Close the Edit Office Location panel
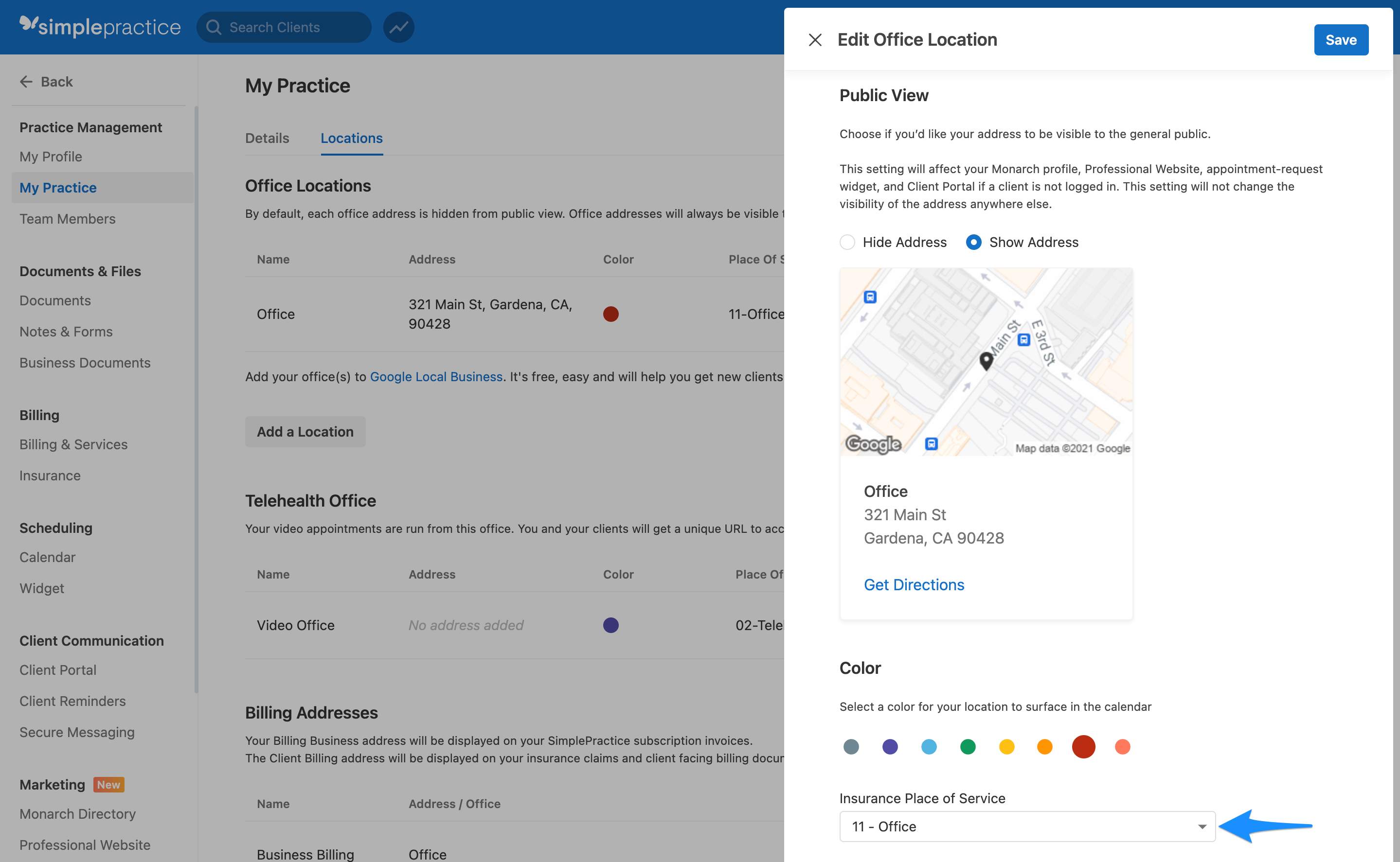The height and width of the screenshot is (862, 1400). pos(815,40)
